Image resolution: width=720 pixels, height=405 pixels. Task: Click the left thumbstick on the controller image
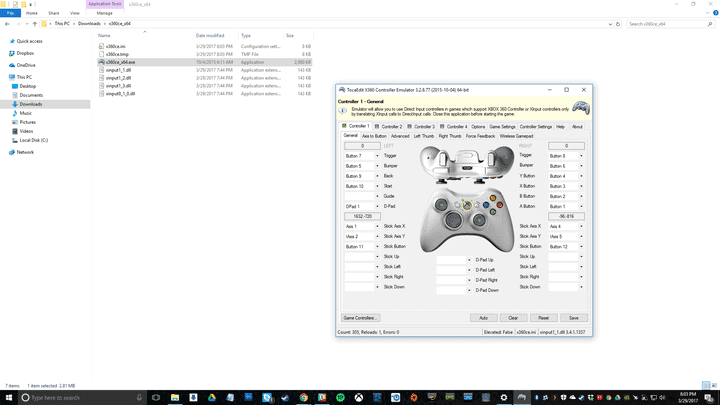pyautogui.click(x=441, y=205)
